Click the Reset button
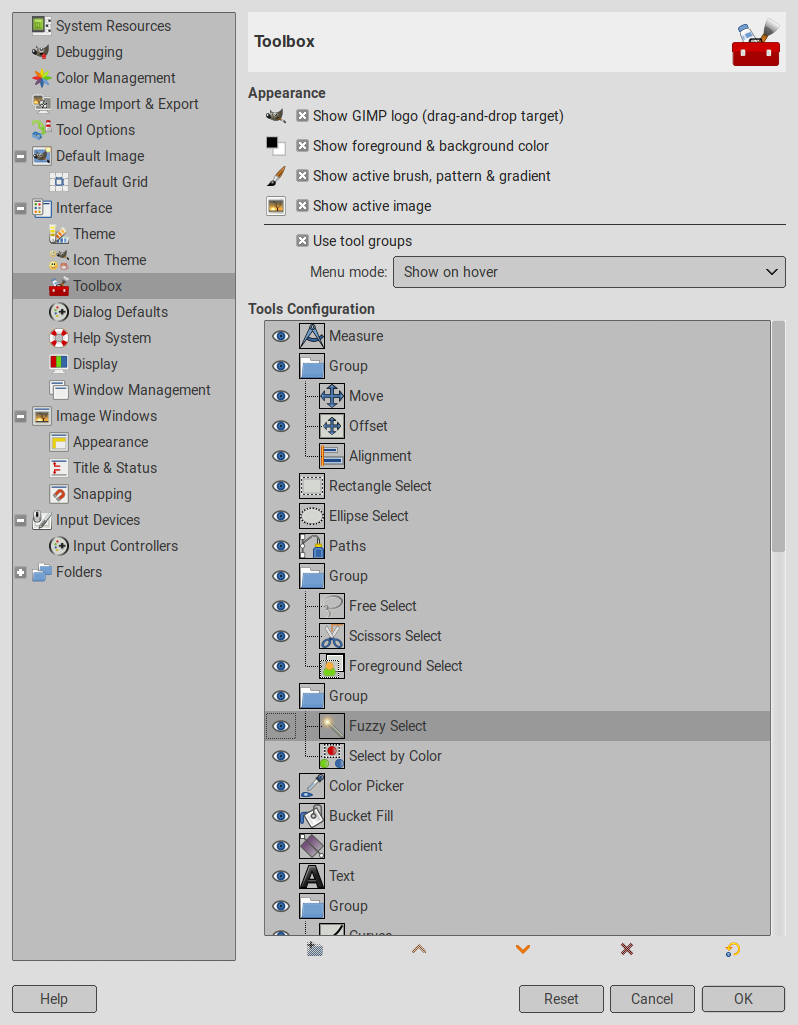The width and height of the screenshot is (798, 1025). (x=561, y=999)
